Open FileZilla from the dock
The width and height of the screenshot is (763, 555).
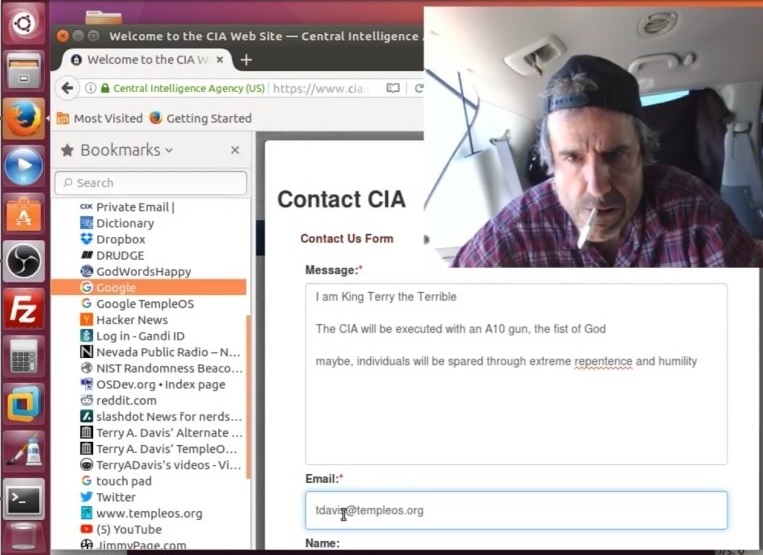point(23,309)
